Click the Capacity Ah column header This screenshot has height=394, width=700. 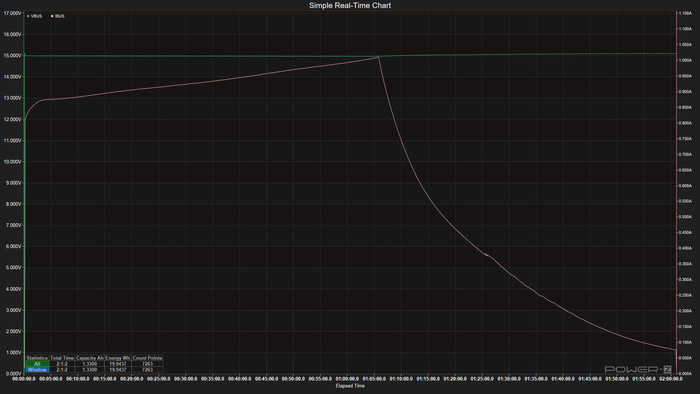tap(89, 358)
